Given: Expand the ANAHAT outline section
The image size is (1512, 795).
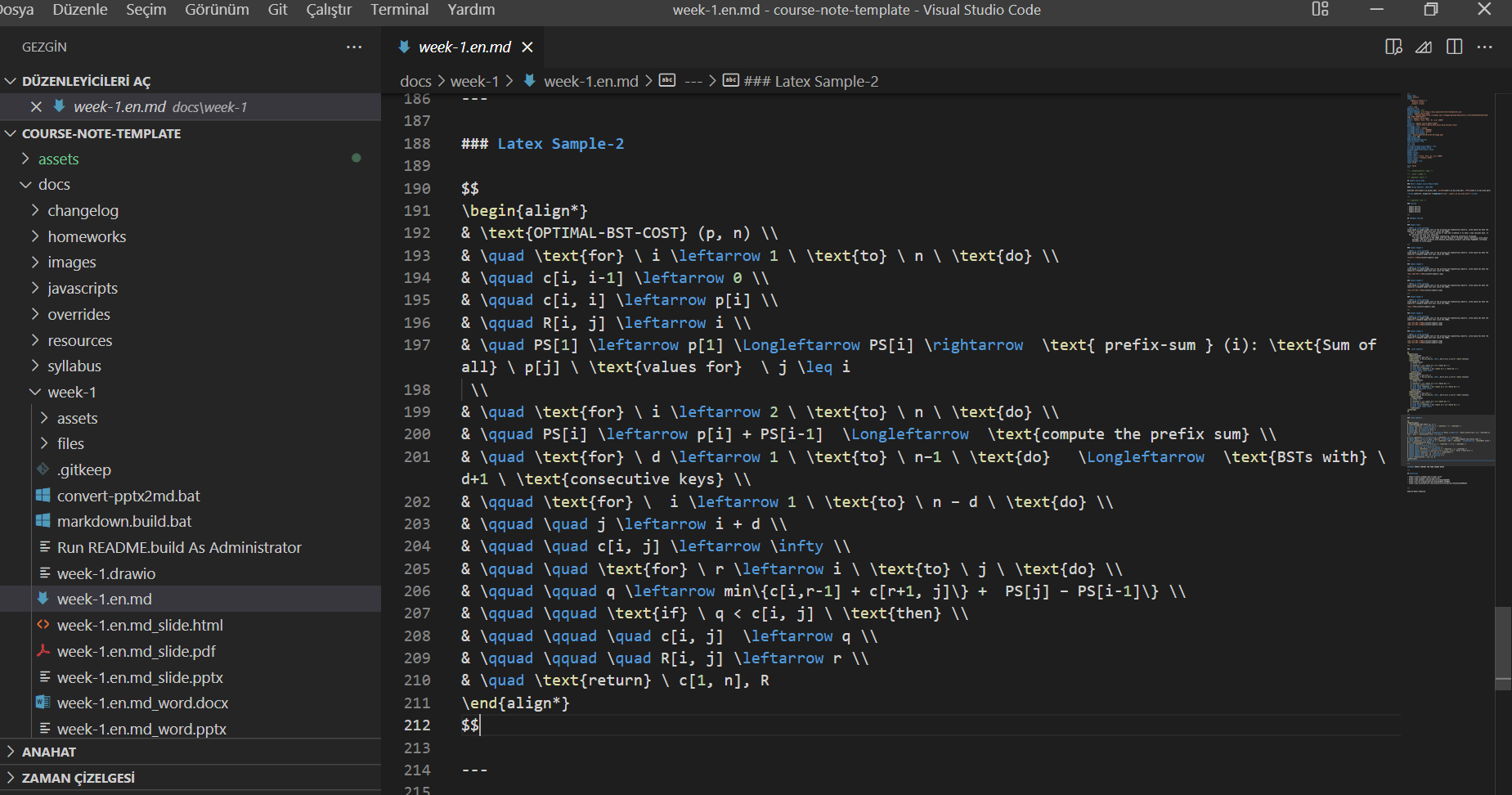Looking at the screenshot, I should click(11, 752).
